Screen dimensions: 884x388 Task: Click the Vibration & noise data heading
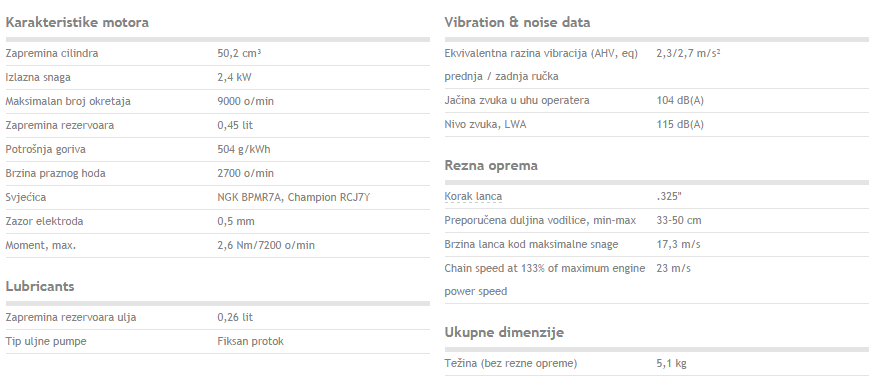[x=517, y=23]
